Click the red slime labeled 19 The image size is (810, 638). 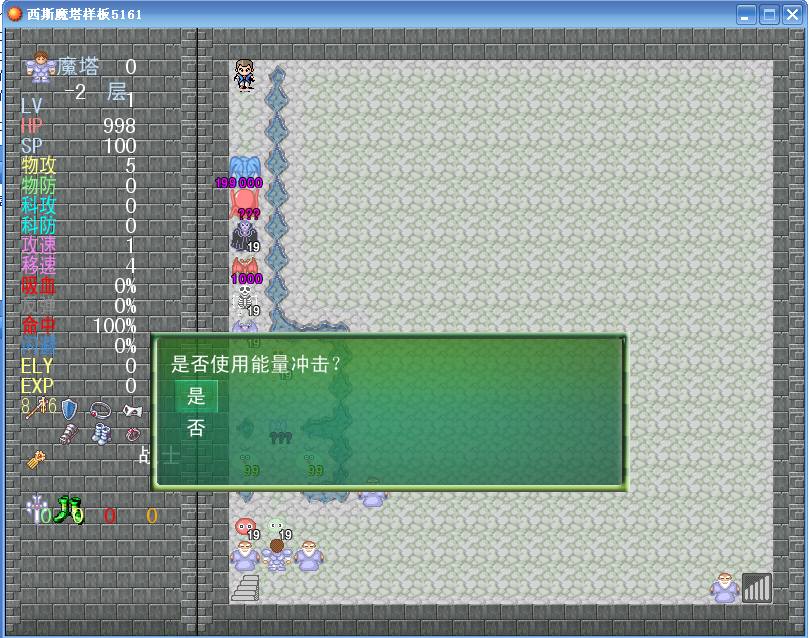click(x=246, y=528)
